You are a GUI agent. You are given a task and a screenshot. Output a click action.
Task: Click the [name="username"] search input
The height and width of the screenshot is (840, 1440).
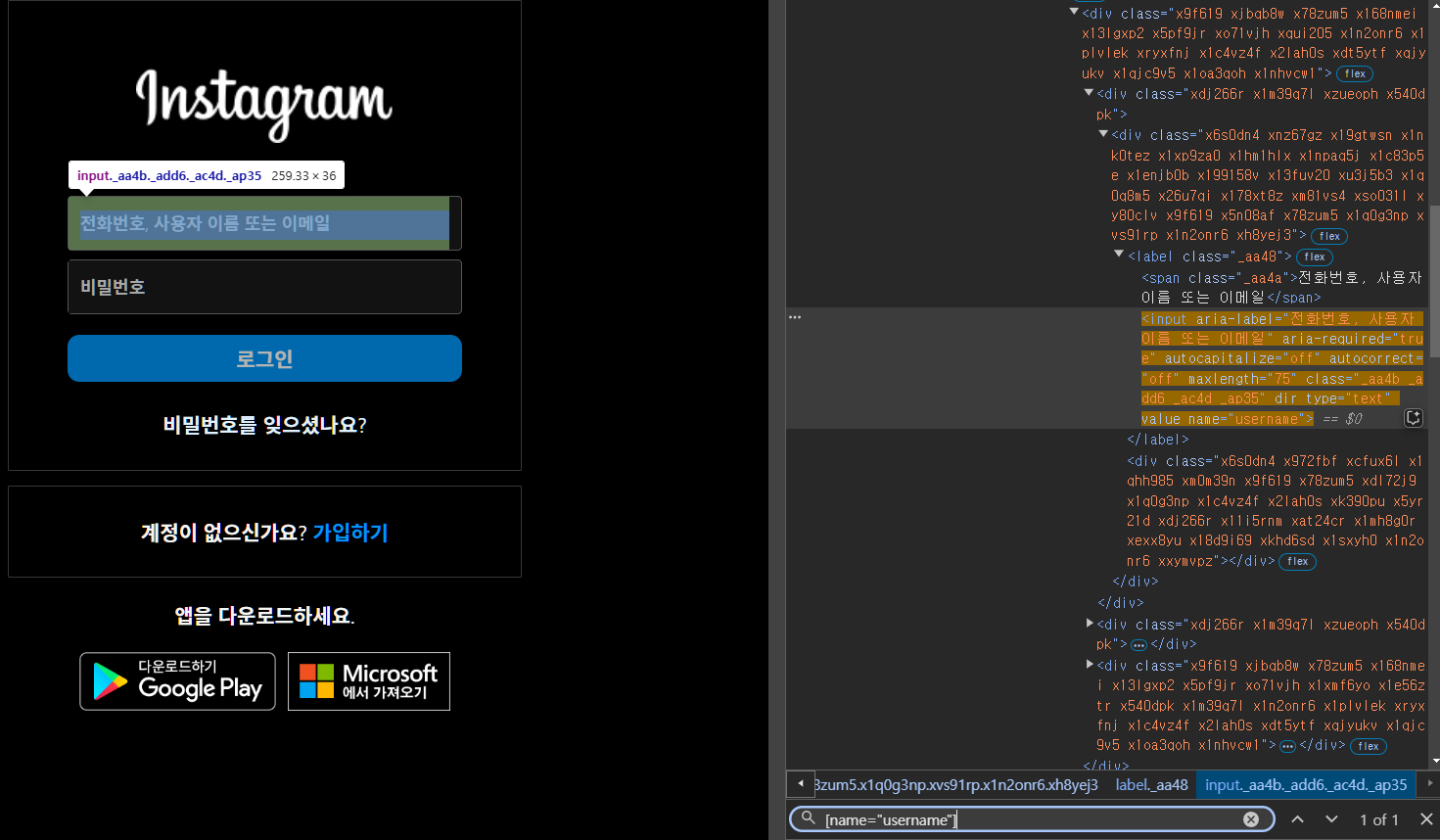1032,819
